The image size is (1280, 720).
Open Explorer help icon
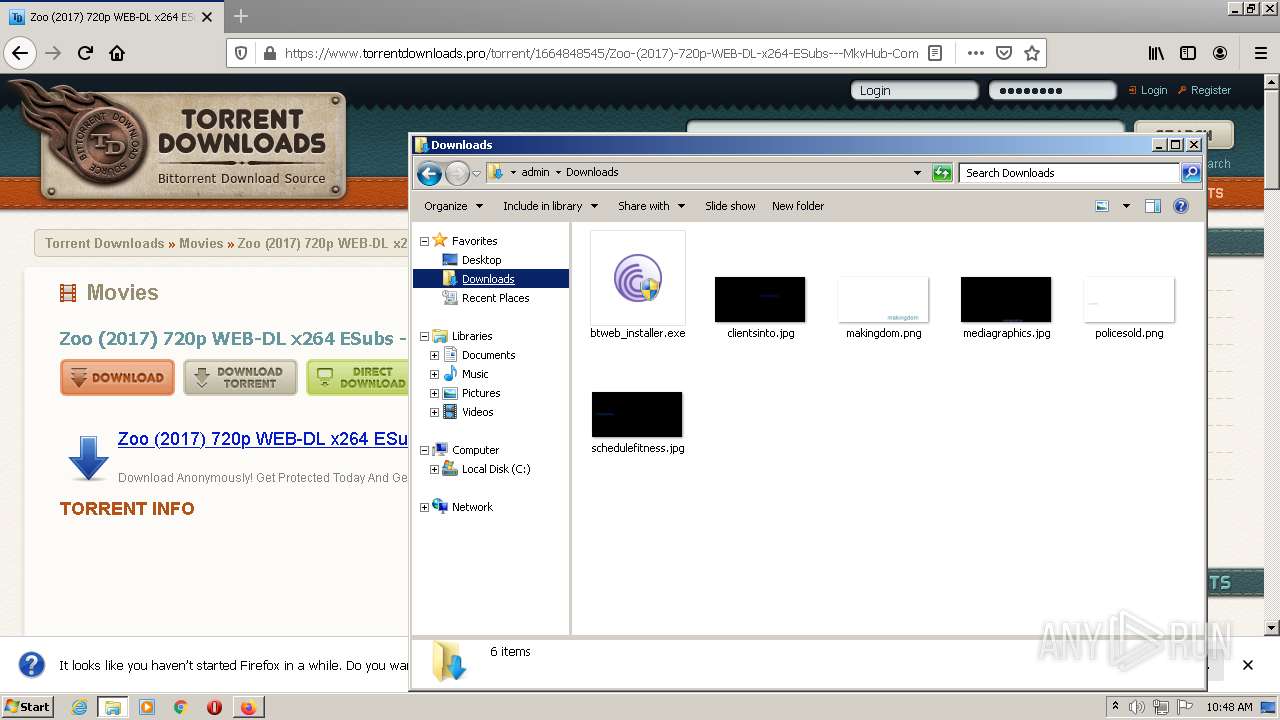click(1181, 206)
